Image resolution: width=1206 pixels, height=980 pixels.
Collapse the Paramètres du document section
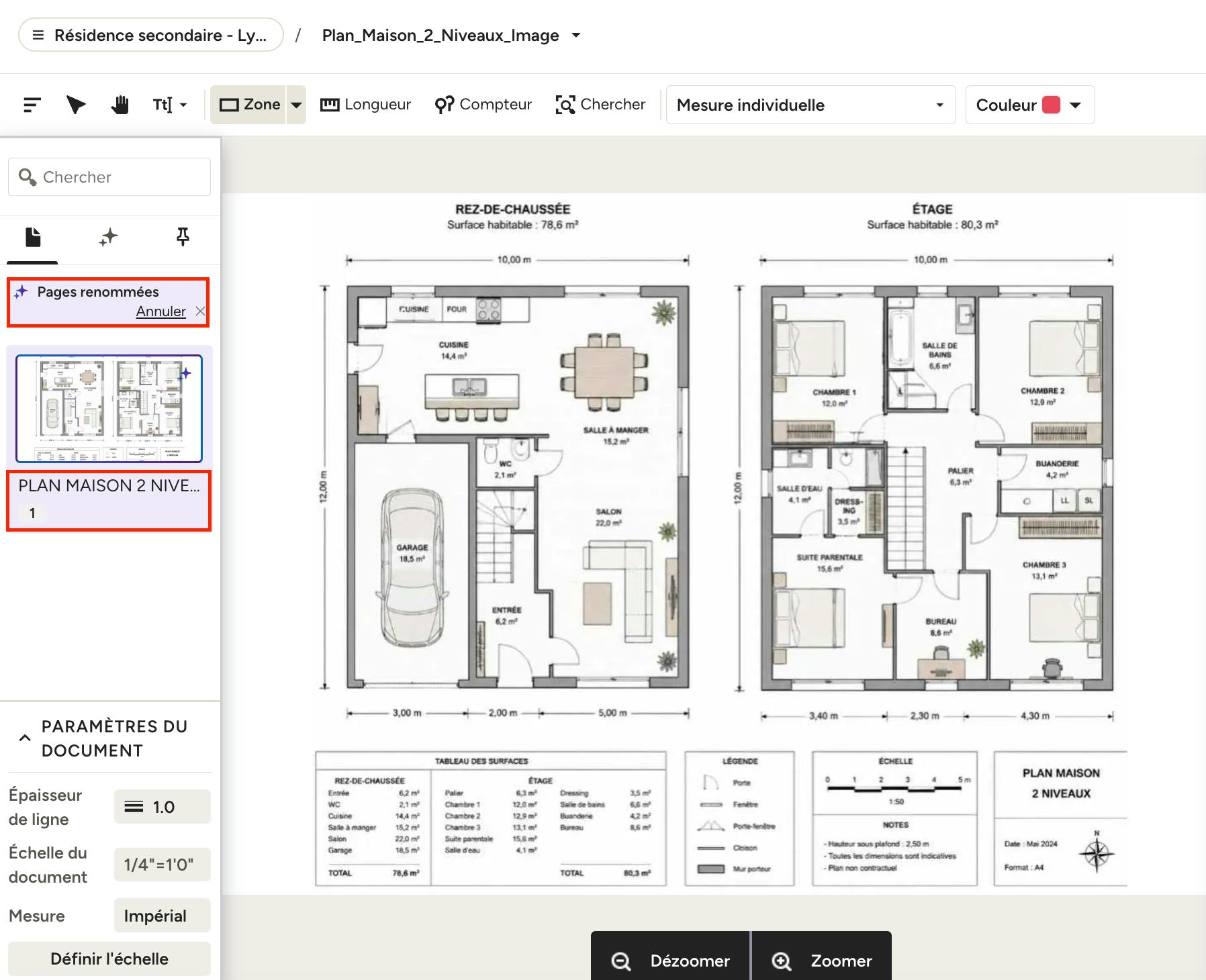tap(25, 738)
